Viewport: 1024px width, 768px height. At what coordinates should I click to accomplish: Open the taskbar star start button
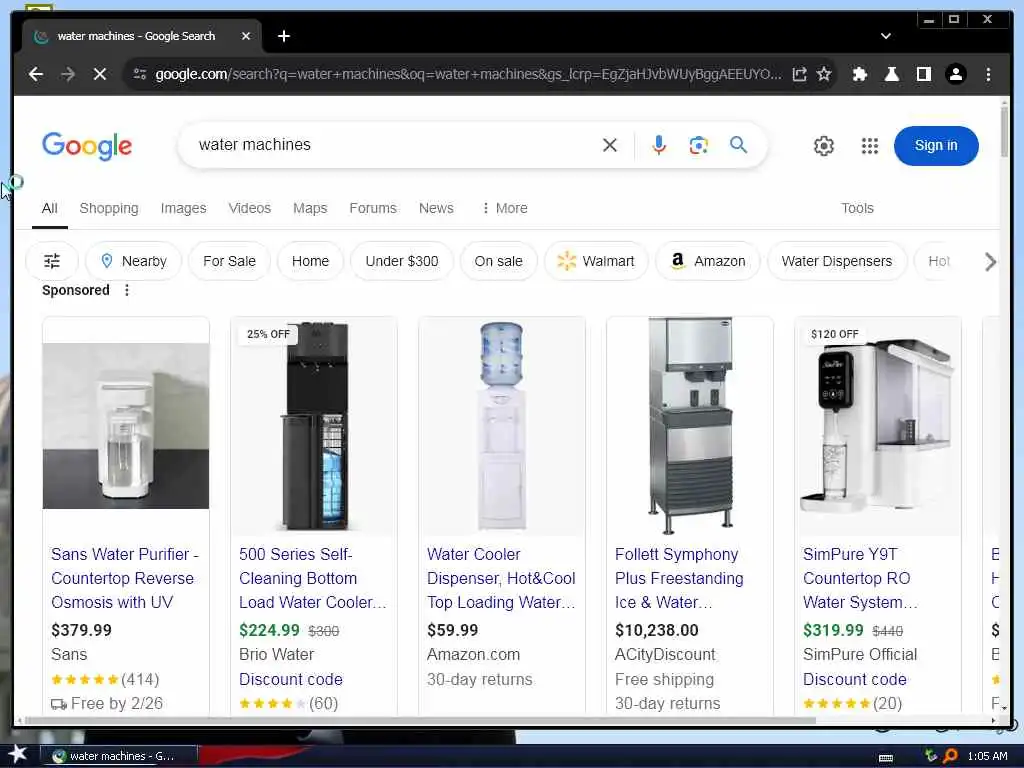[17, 755]
